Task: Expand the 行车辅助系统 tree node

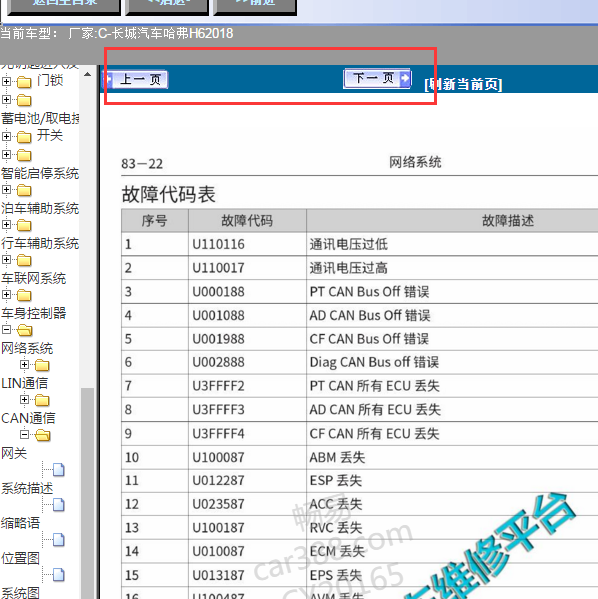Action: [6, 224]
